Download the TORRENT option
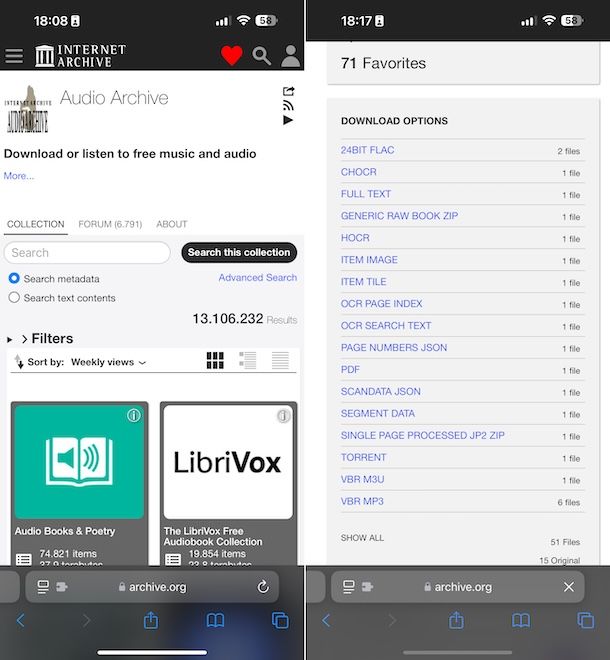The width and height of the screenshot is (610, 660). (363, 457)
